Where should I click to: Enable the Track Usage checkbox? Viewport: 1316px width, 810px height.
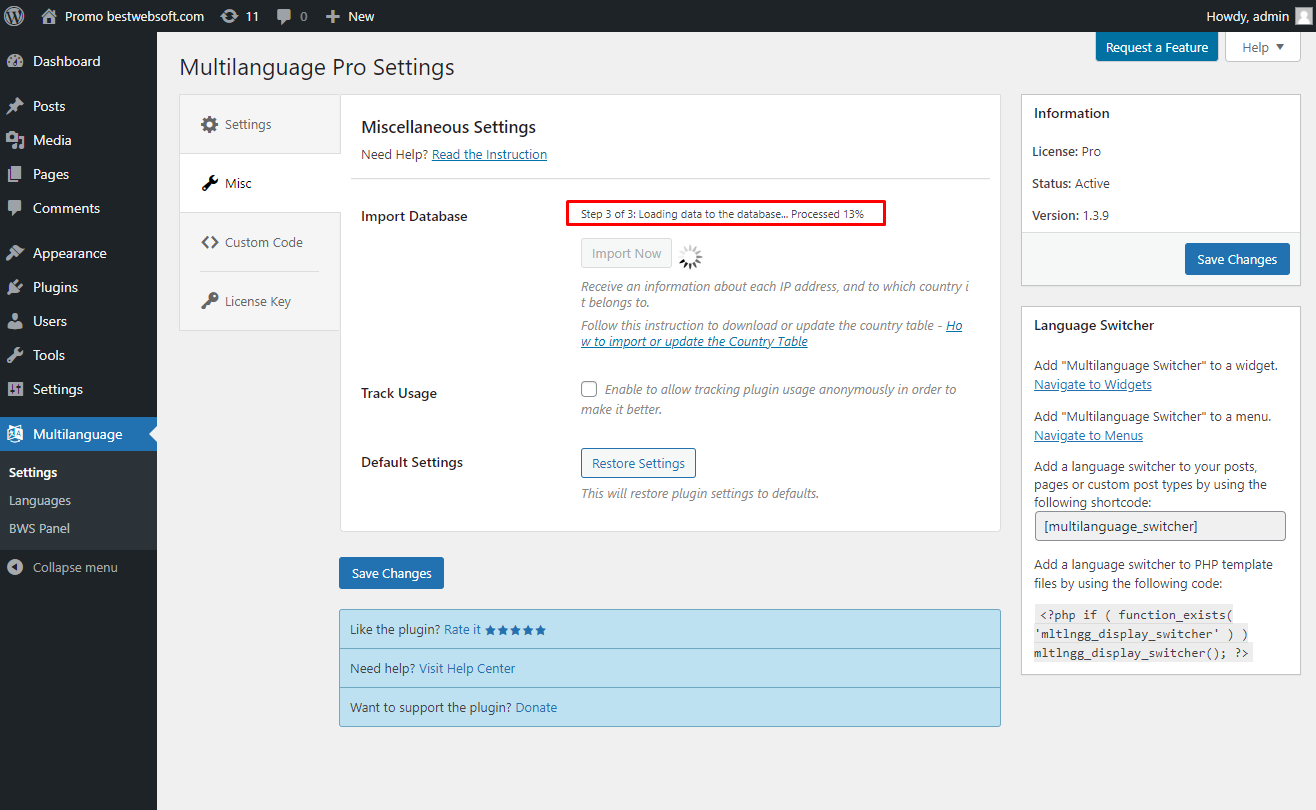tap(590, 389)
